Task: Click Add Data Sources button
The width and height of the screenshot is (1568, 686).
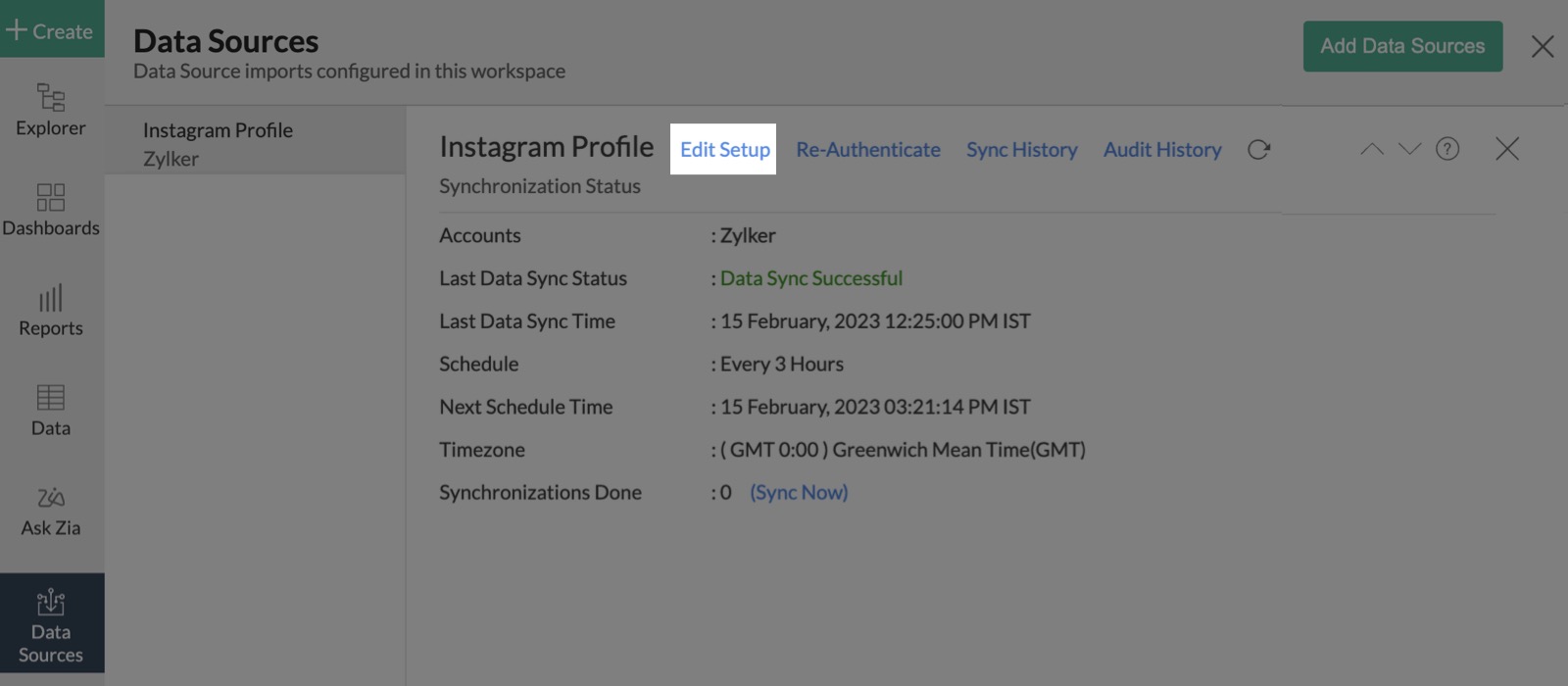Action: (1402, 46)
